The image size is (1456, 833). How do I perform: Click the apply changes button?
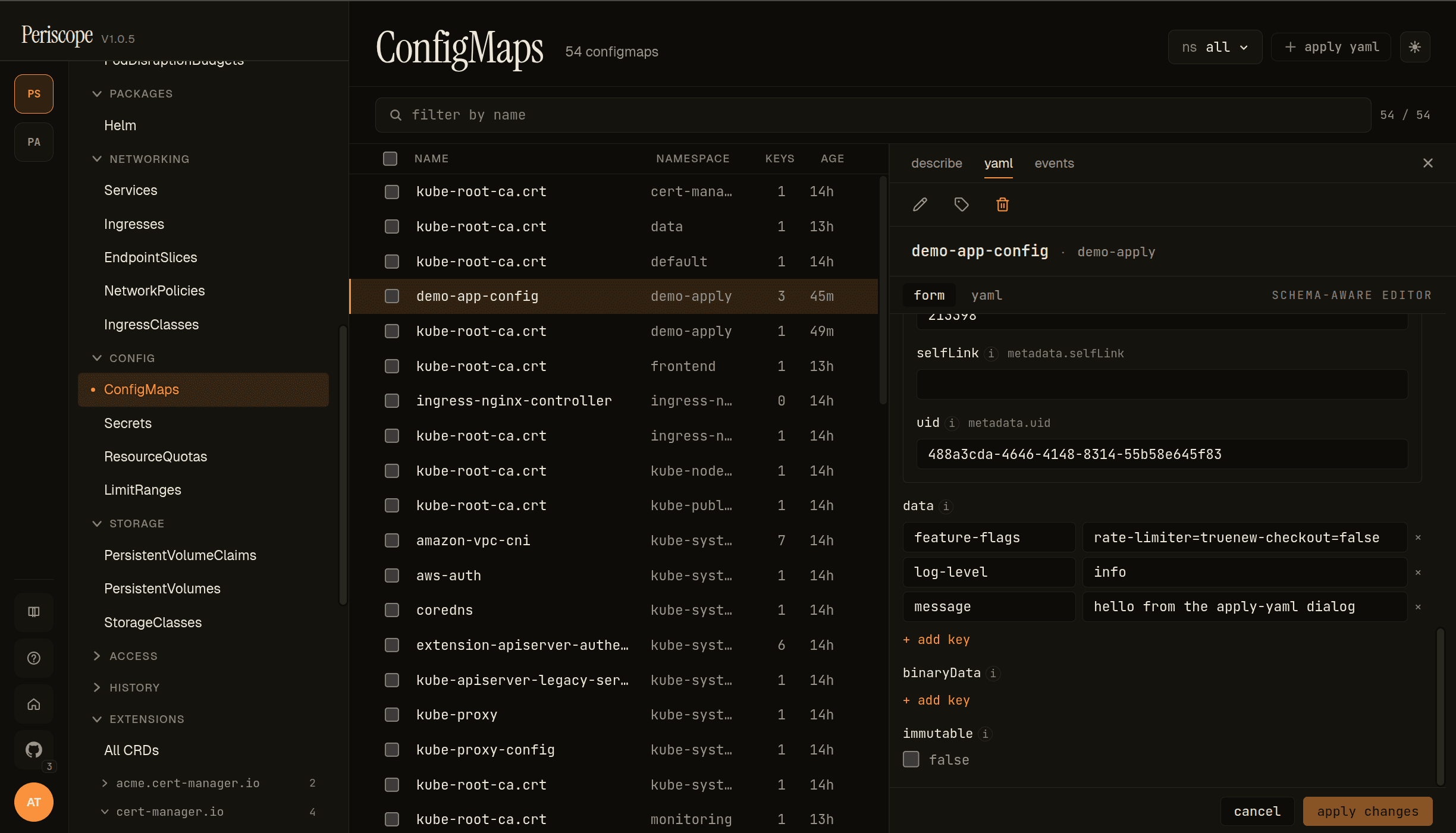pyautogui.click(x=1367, y=812)
